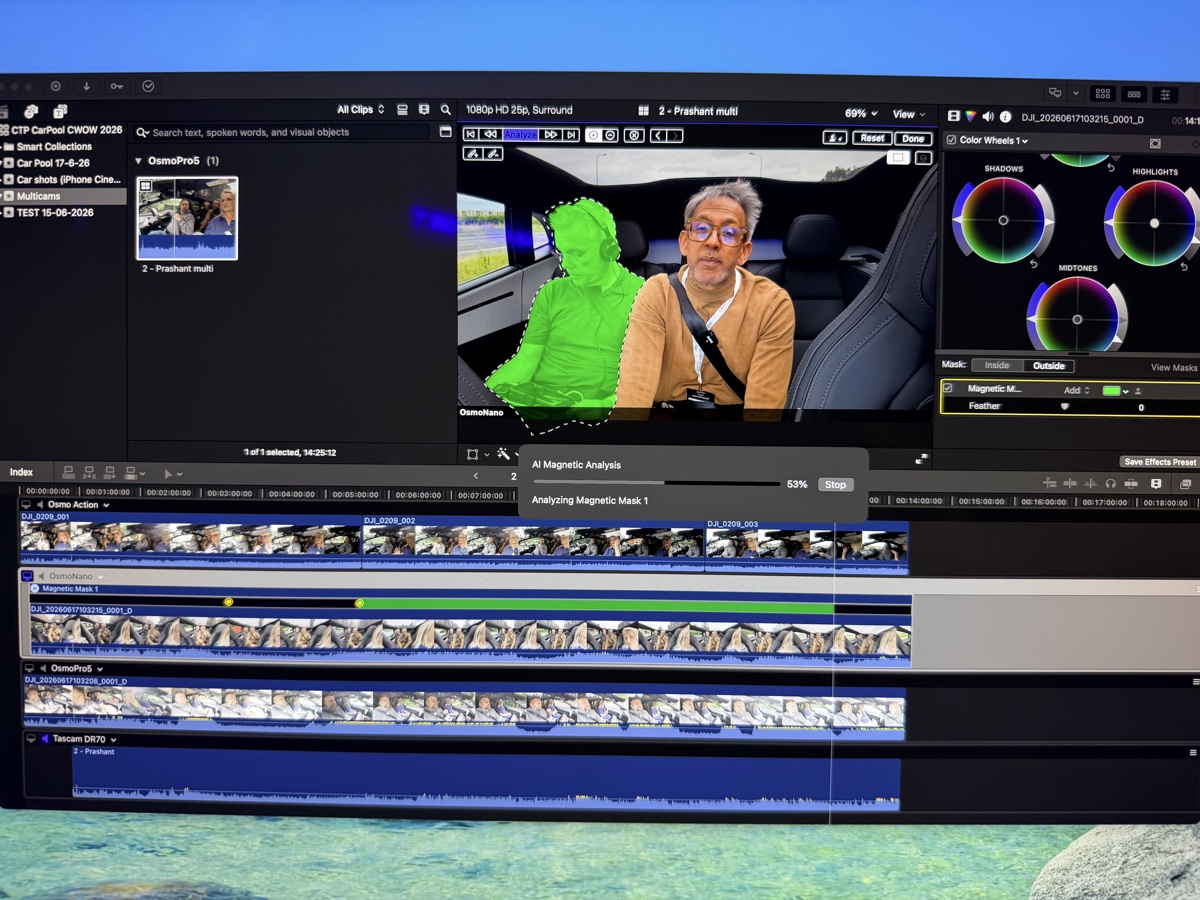Select the subtract-from-mask minus tool
The image size is (1200, 900).
tap(609, 135)
